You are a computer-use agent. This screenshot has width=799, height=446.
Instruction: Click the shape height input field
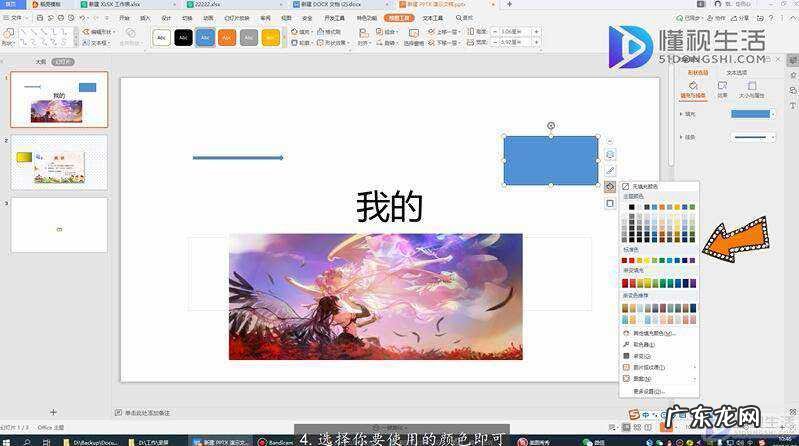[515, 32]
